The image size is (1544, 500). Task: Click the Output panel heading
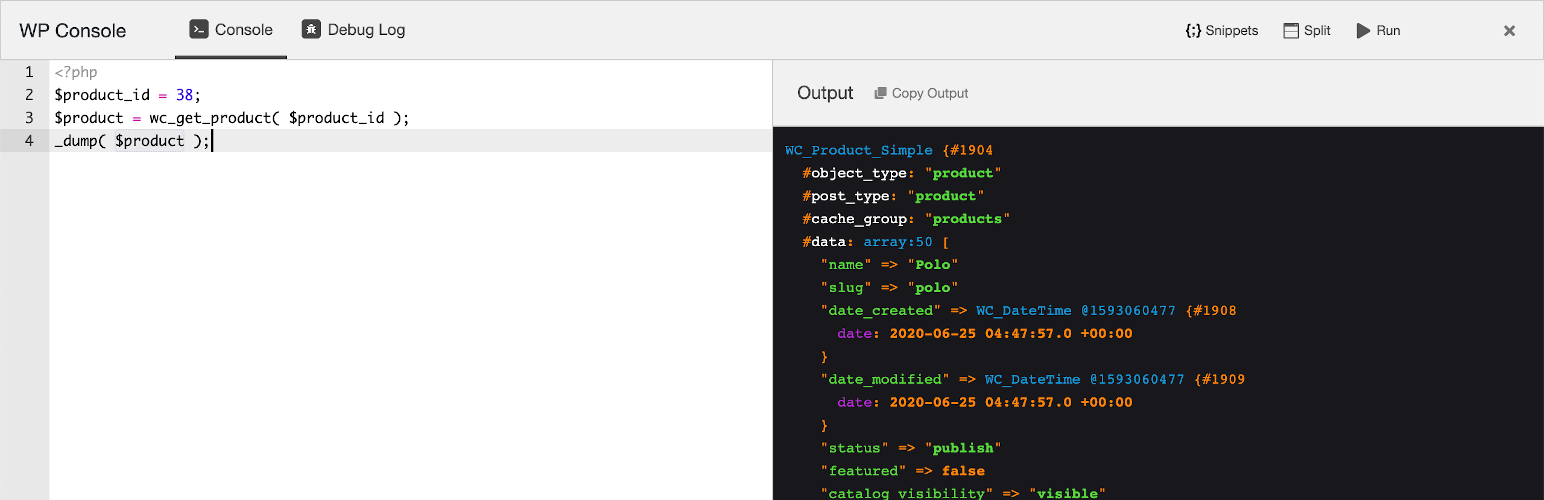(825, 93)
